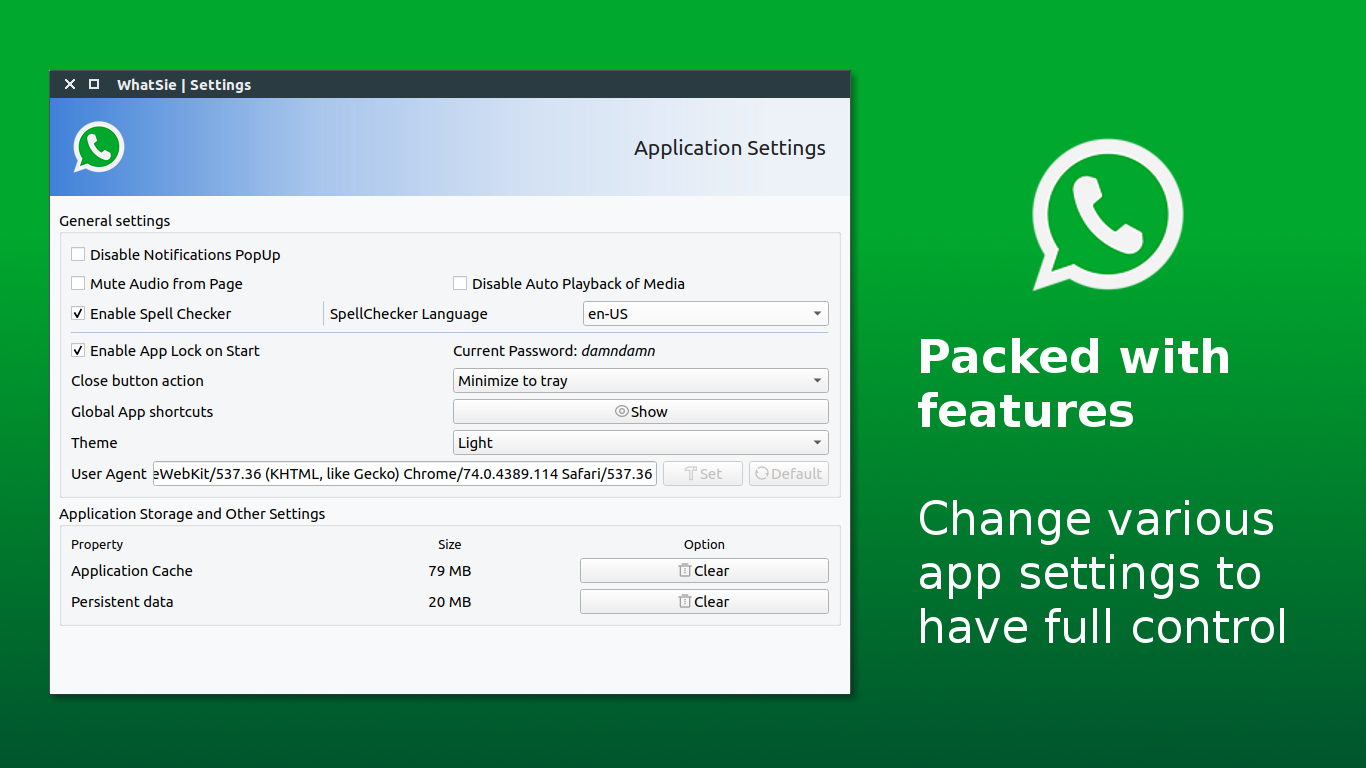Screen dimensions: 1366x768
Task: Expand the Close button action dropdown
Action: tap(640, 381)
